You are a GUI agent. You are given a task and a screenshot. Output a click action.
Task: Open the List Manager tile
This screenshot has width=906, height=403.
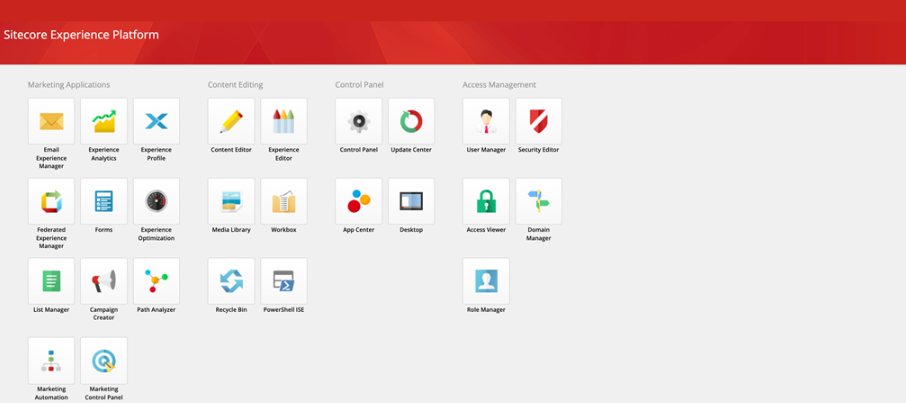tap(51, 281)
